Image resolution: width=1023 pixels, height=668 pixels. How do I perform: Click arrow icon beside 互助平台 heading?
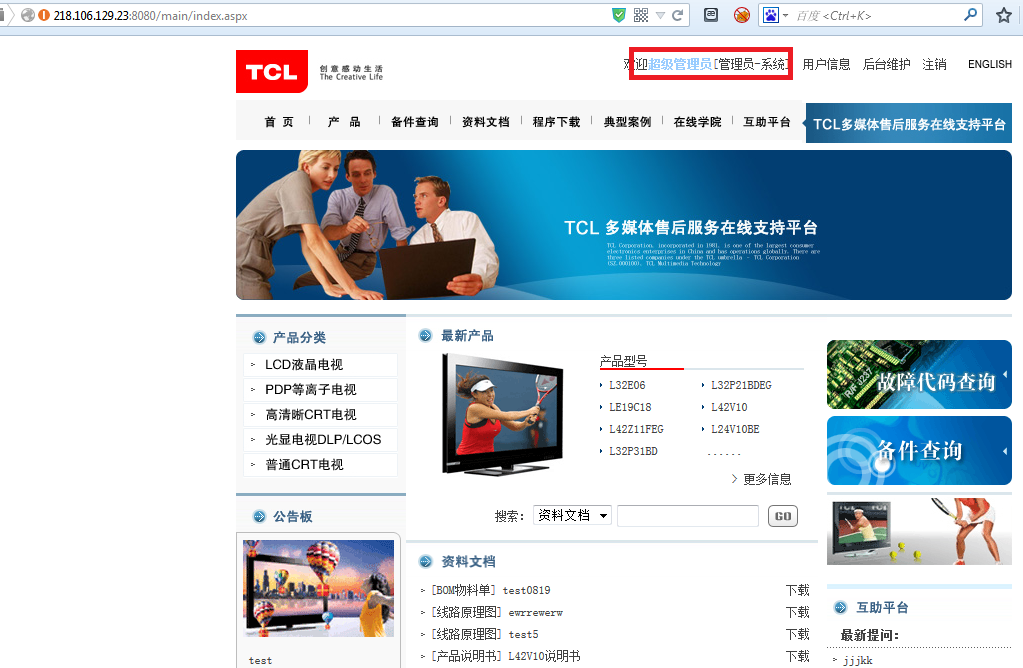point(840,607)
